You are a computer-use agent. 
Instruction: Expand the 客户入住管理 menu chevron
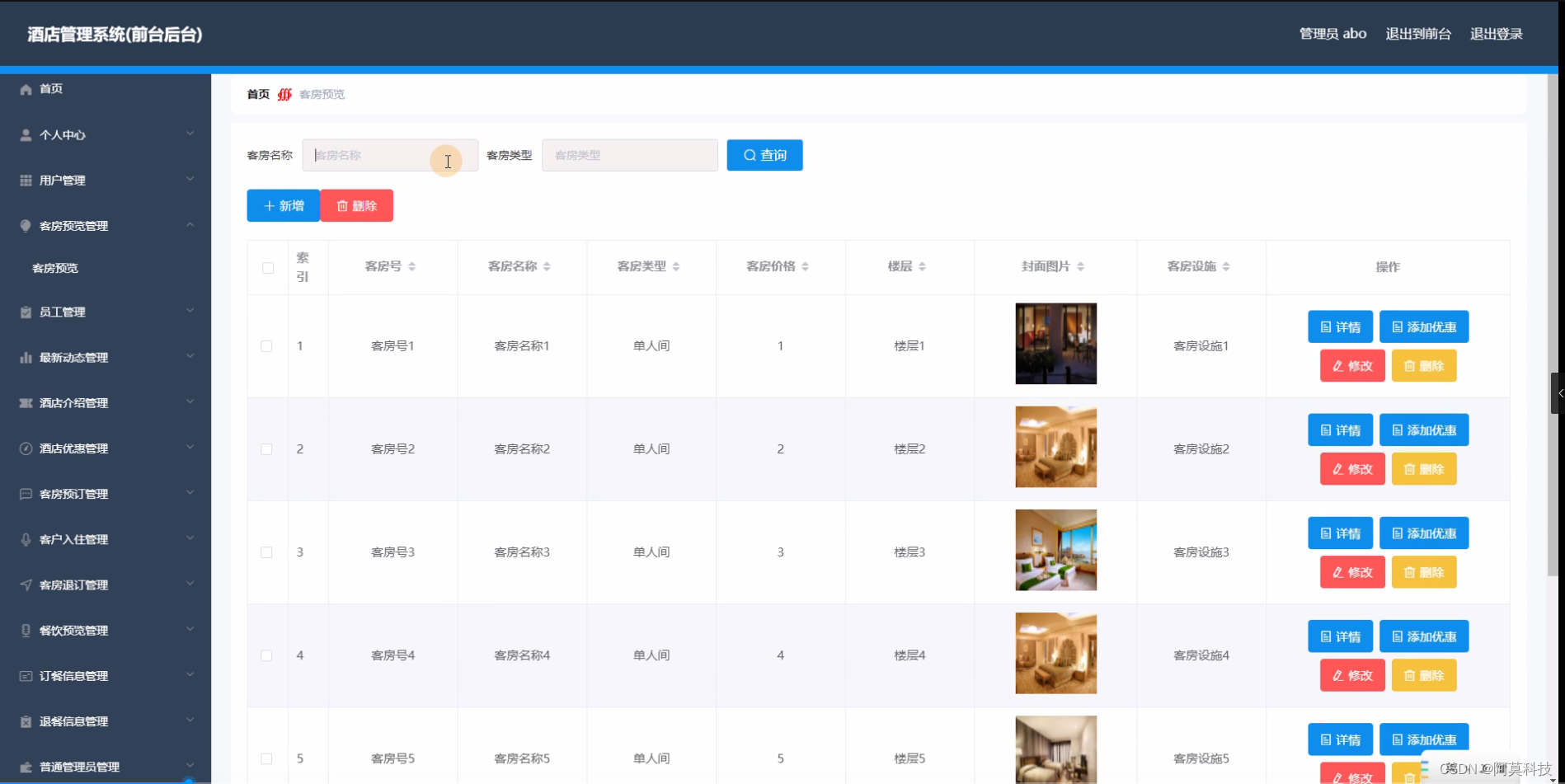(x=190, y=538)
